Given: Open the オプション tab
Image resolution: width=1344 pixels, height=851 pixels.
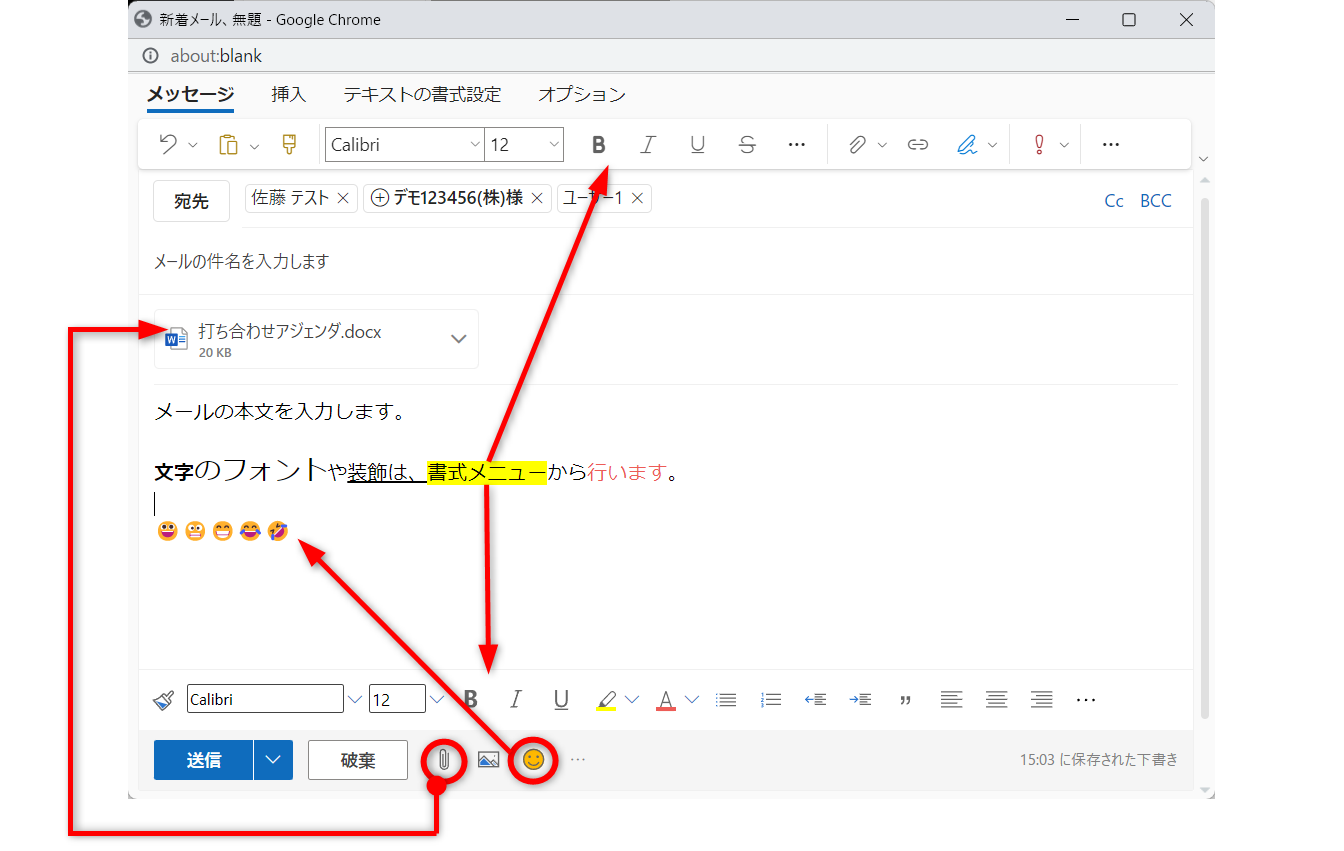Looking at the screenshot, I should point(581,95).
